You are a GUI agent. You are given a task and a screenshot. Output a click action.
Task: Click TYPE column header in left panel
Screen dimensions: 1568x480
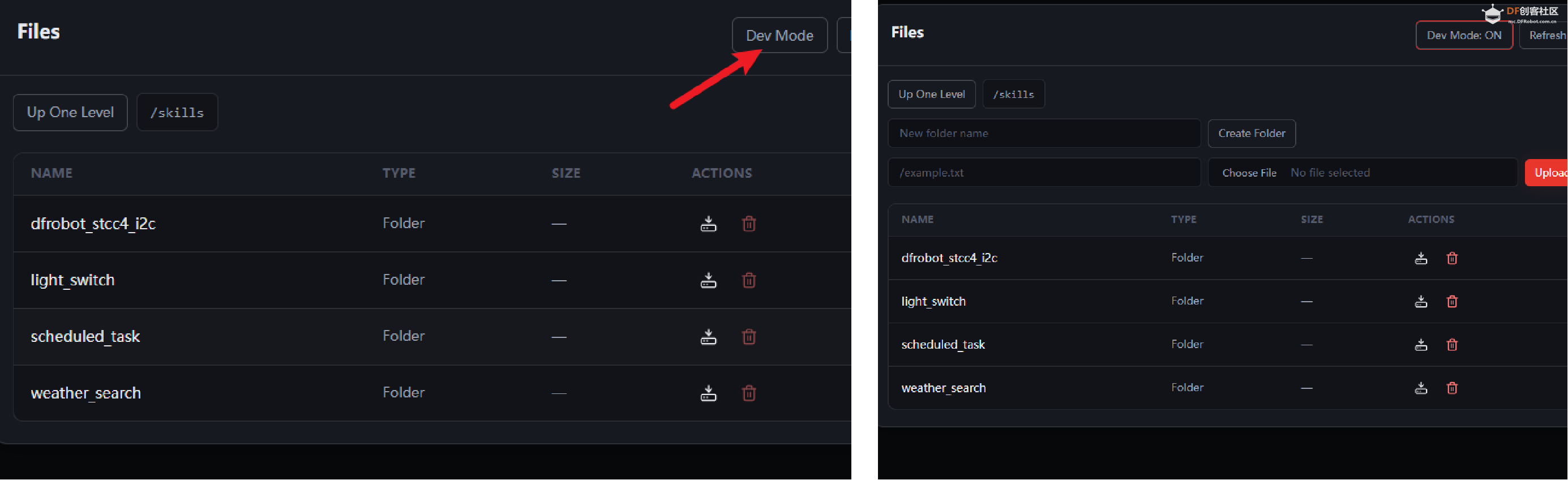click(399, 173)
